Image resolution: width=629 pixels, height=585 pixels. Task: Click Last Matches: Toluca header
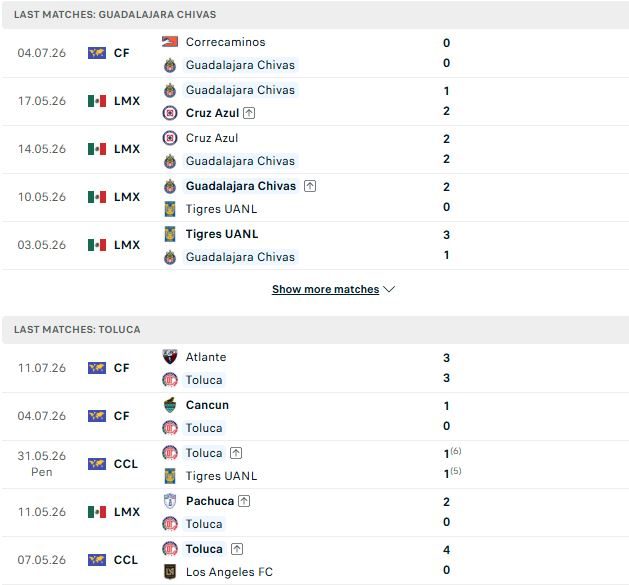pyautogui.click(x=77, y=330)
